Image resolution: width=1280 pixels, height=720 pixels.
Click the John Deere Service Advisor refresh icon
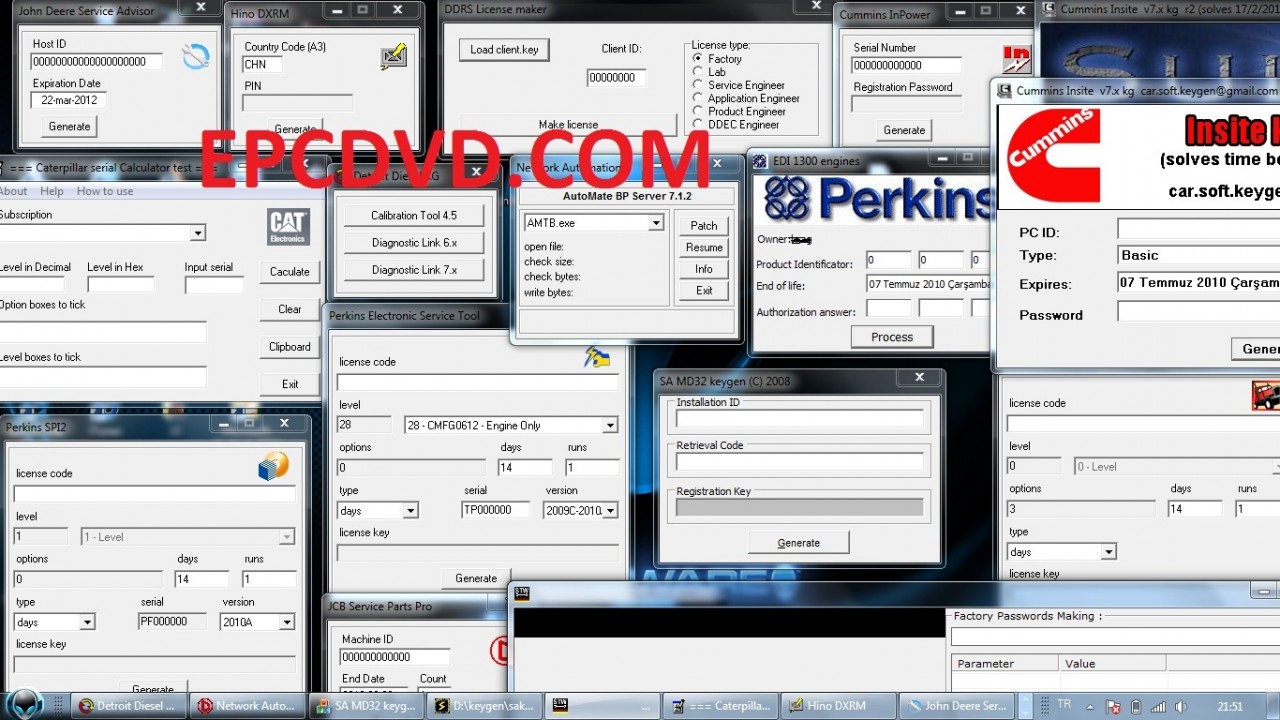tap(196, 57)
